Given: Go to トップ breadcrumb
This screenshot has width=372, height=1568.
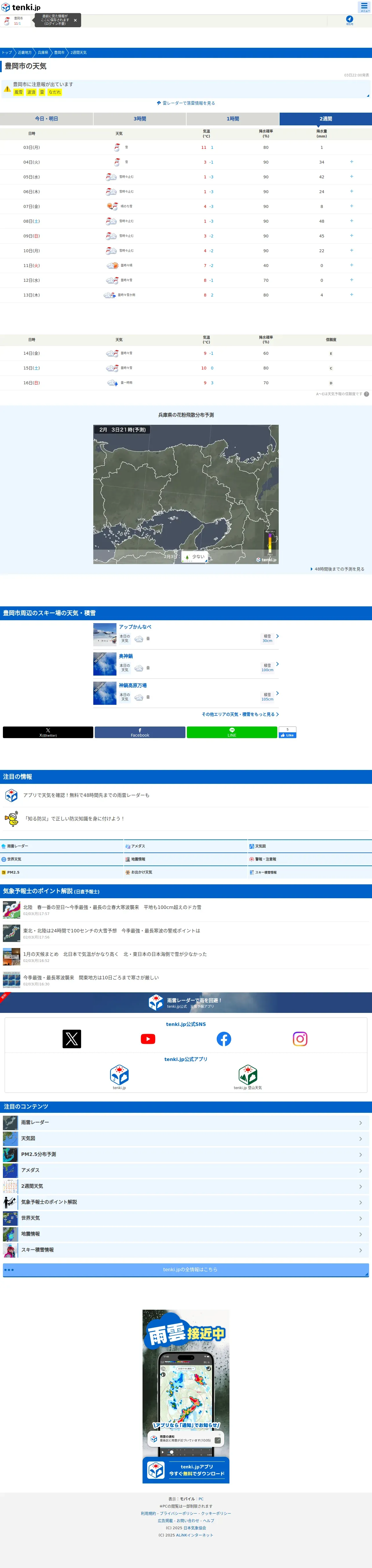Looking at the screenshot, I should (7, 52).
